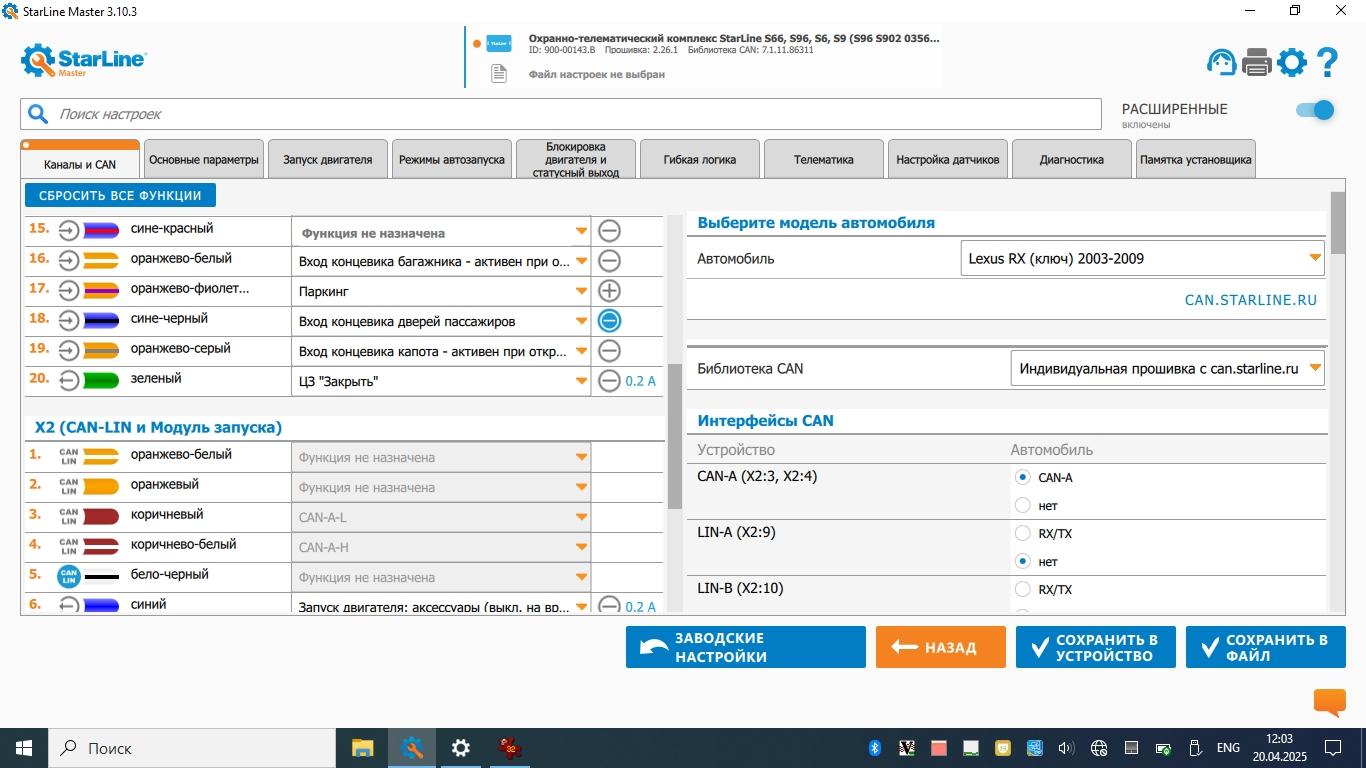Open the 'Паркинг' function dropdown

coord(441,291)
